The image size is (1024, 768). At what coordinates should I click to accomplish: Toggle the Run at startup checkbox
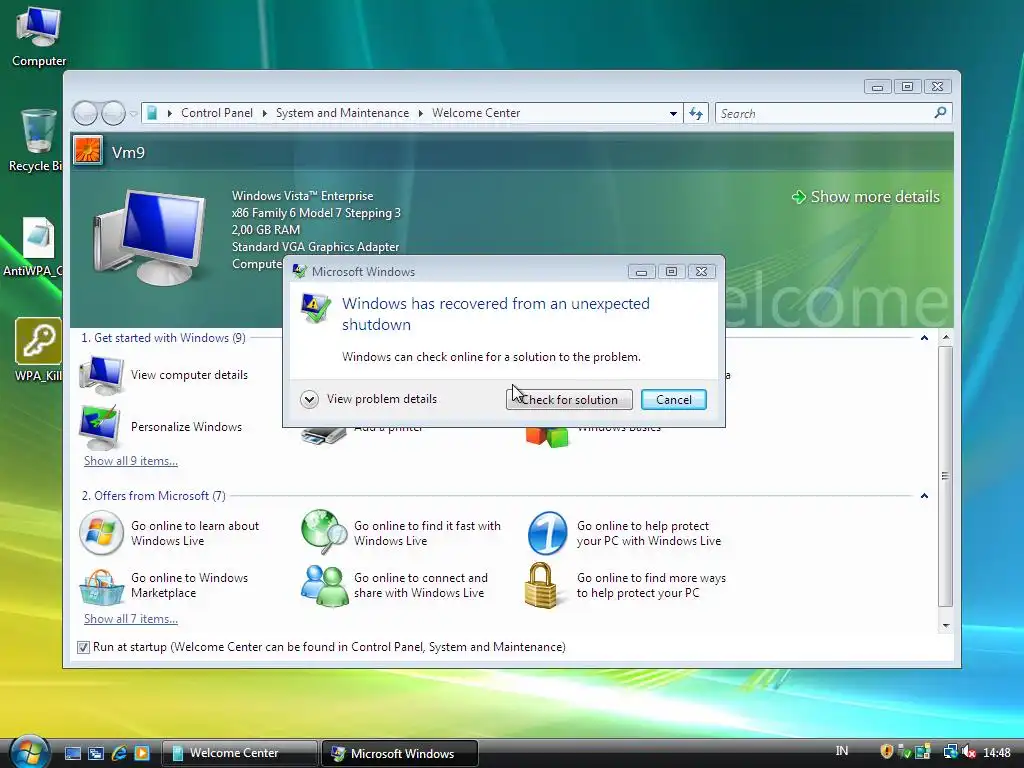(x=83, y=647)
